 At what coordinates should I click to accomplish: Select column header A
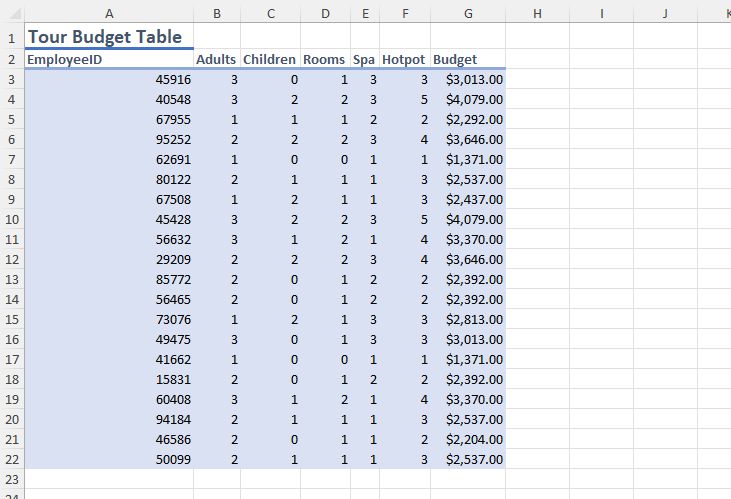click(x=108, y=13)
